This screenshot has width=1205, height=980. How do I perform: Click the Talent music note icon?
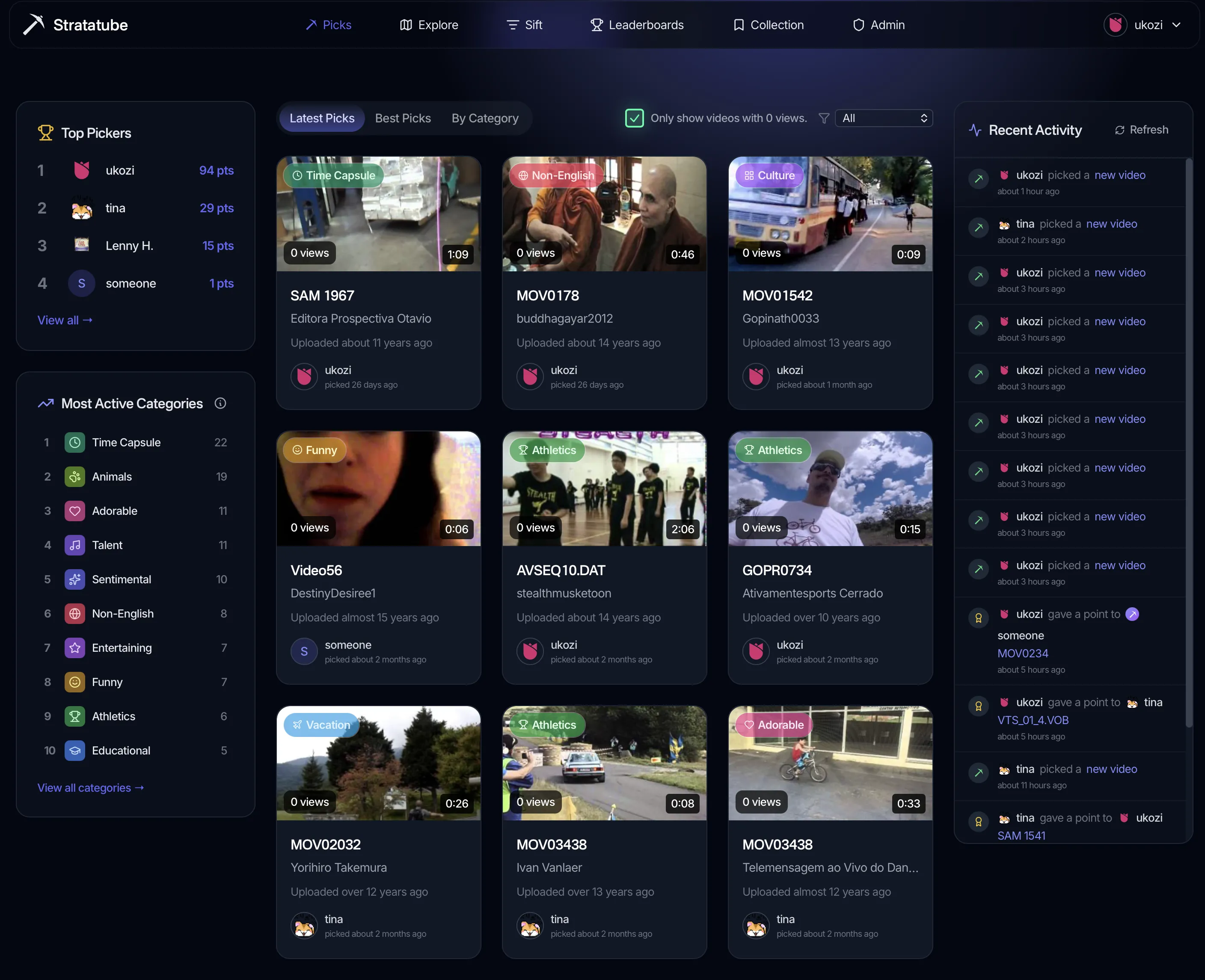click(74, 545)
